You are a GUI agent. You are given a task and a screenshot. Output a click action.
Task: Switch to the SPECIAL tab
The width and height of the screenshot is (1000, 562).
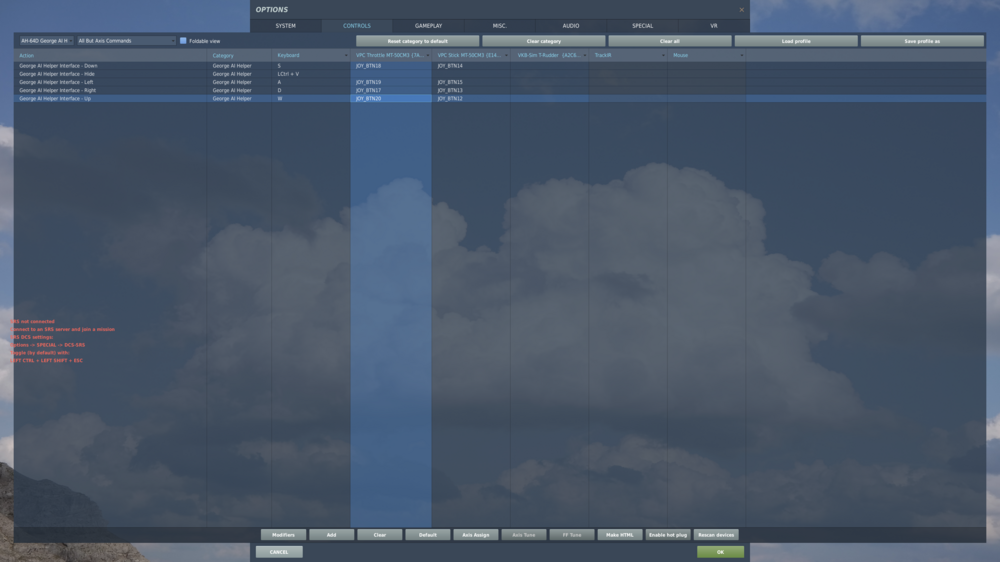tap(642, 26)
